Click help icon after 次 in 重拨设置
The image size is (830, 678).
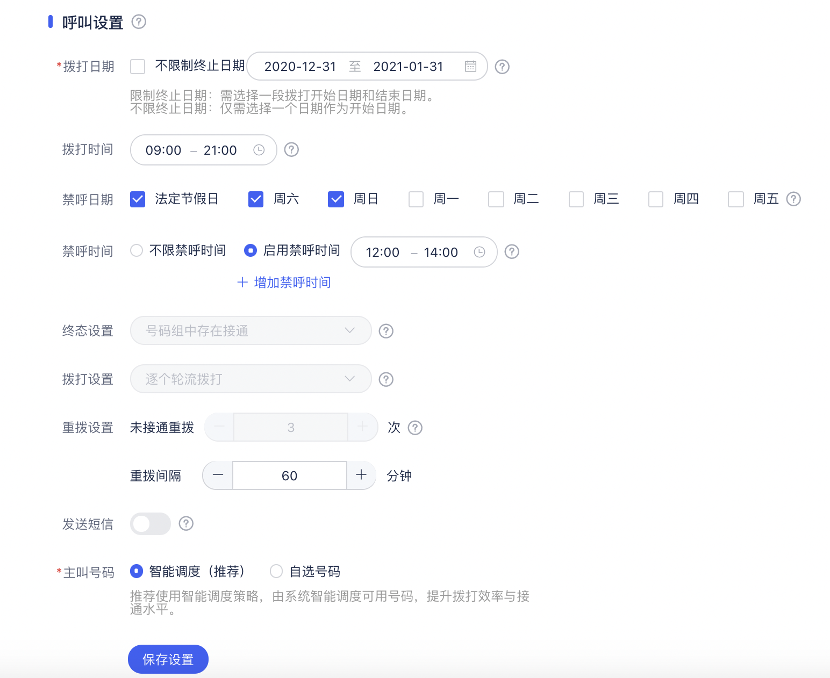(x=415, y=428)
